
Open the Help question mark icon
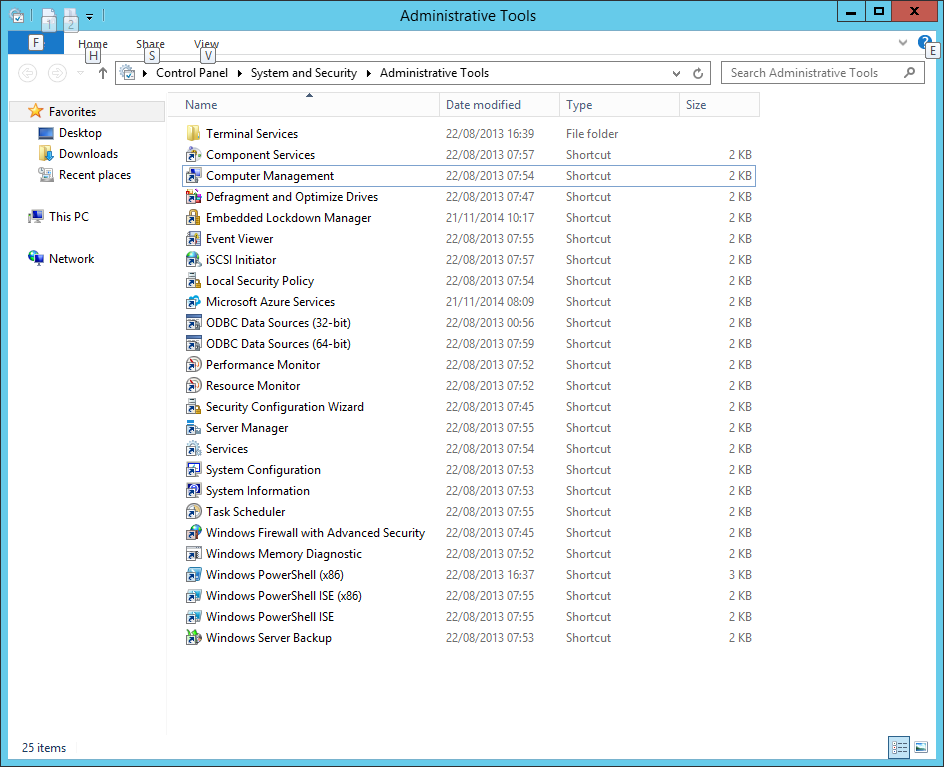[925, 43]
